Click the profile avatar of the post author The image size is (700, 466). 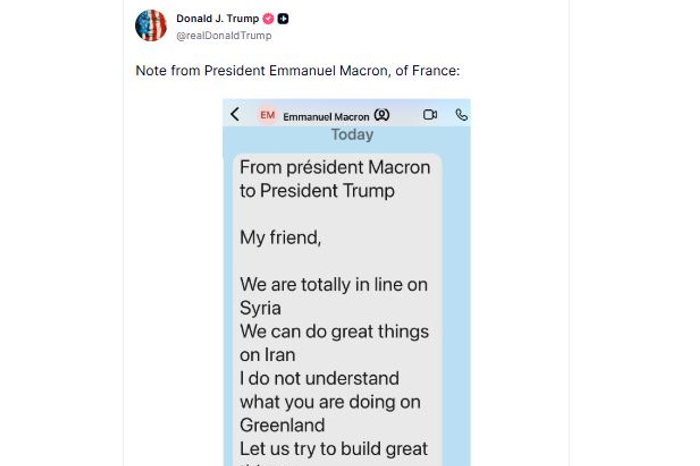(151, 26)
